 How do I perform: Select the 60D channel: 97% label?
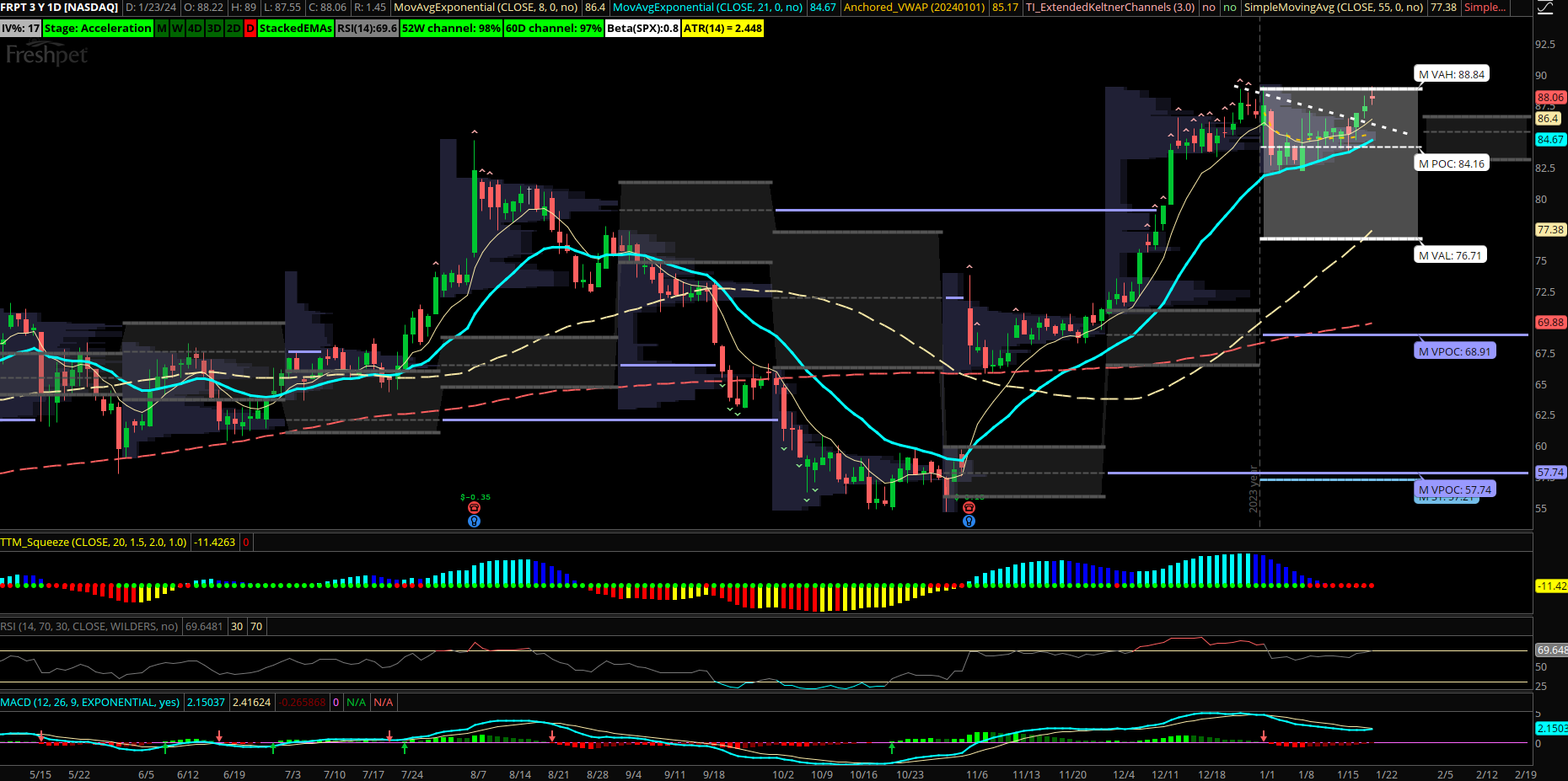tap(554, 28)
